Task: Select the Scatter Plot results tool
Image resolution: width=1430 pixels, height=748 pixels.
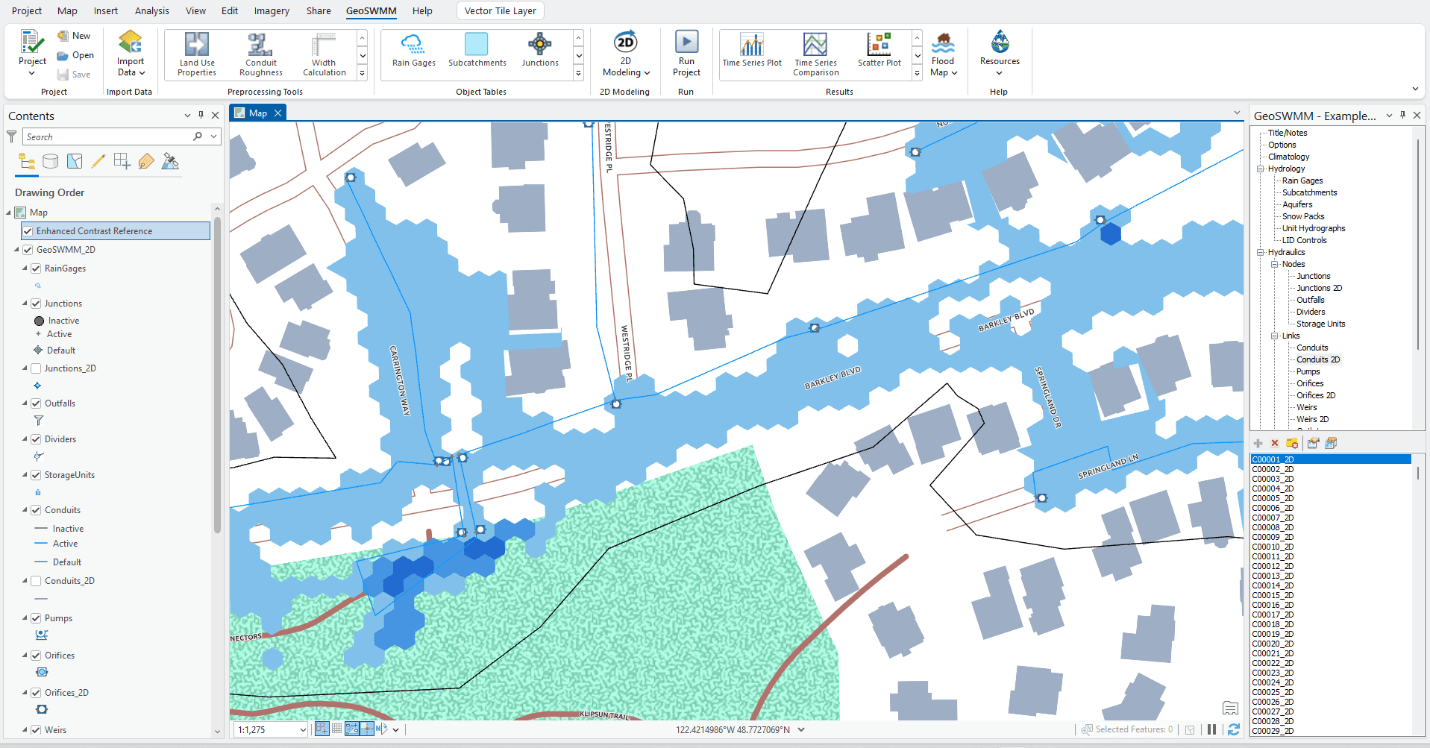Action: coord(878,52)
